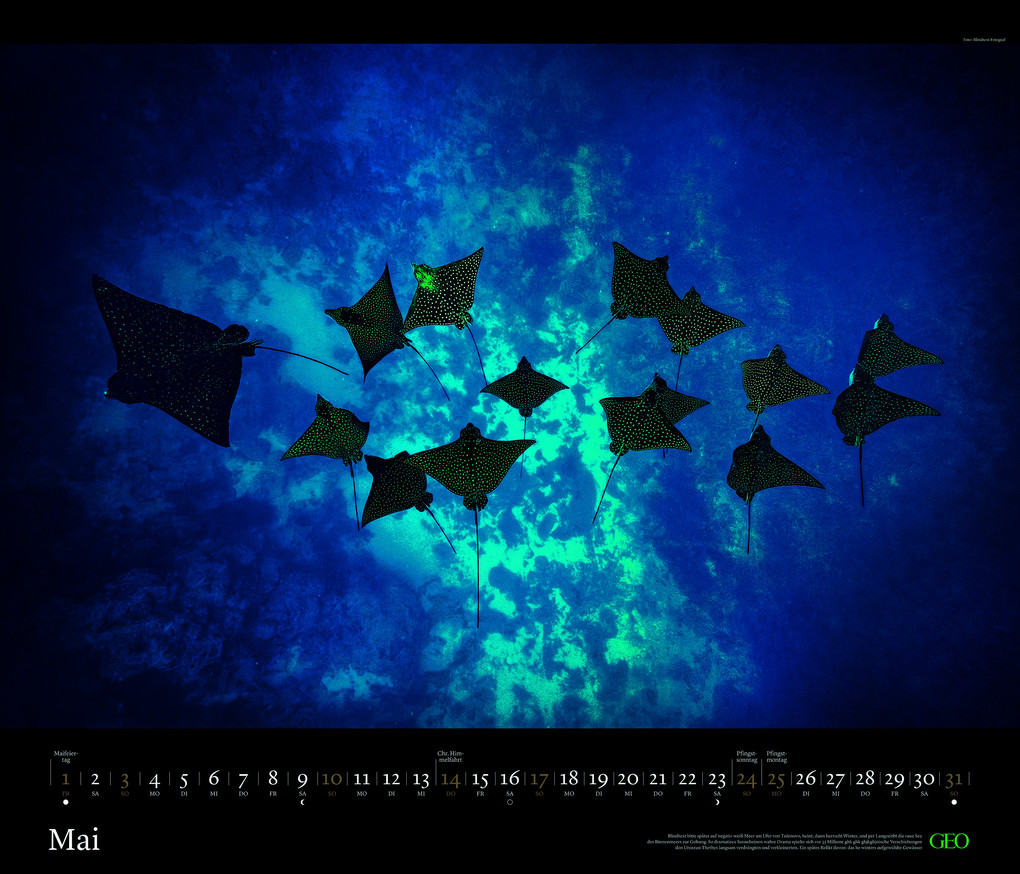1020x874 pixels.
Task: Click the moon phase symbol under day 23
Action: click(x=717, y=801)
